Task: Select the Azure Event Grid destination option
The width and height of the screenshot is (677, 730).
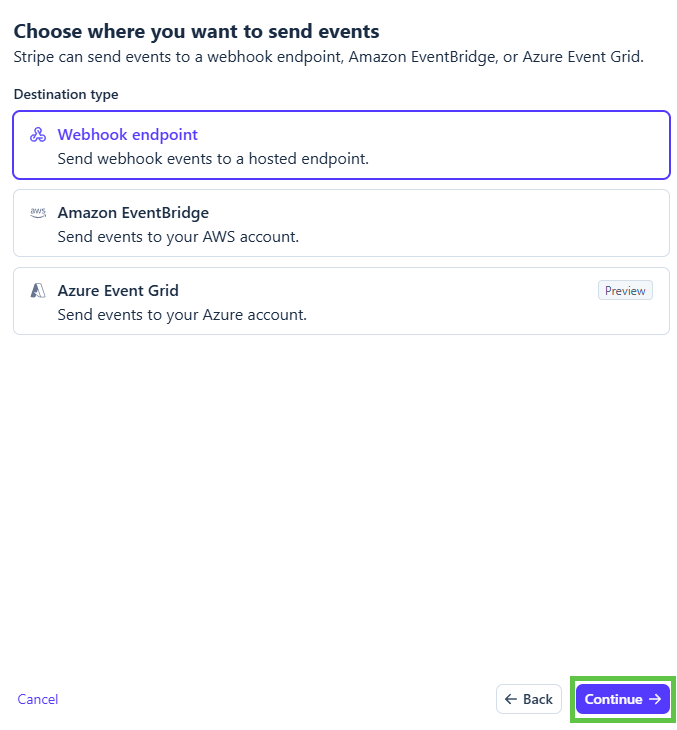Action: 340,301
